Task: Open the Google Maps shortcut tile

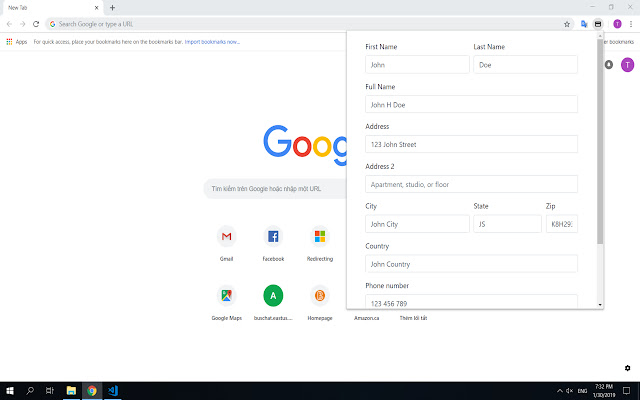Action: point(227,303)
